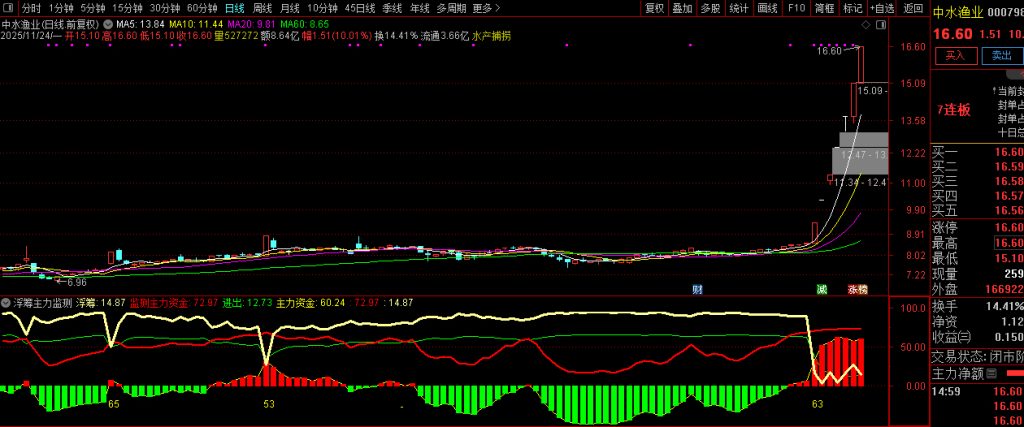Viewport: 1024px width, 427px height.
Task: Switch to 分时 chart period
Action: (31, 8)
